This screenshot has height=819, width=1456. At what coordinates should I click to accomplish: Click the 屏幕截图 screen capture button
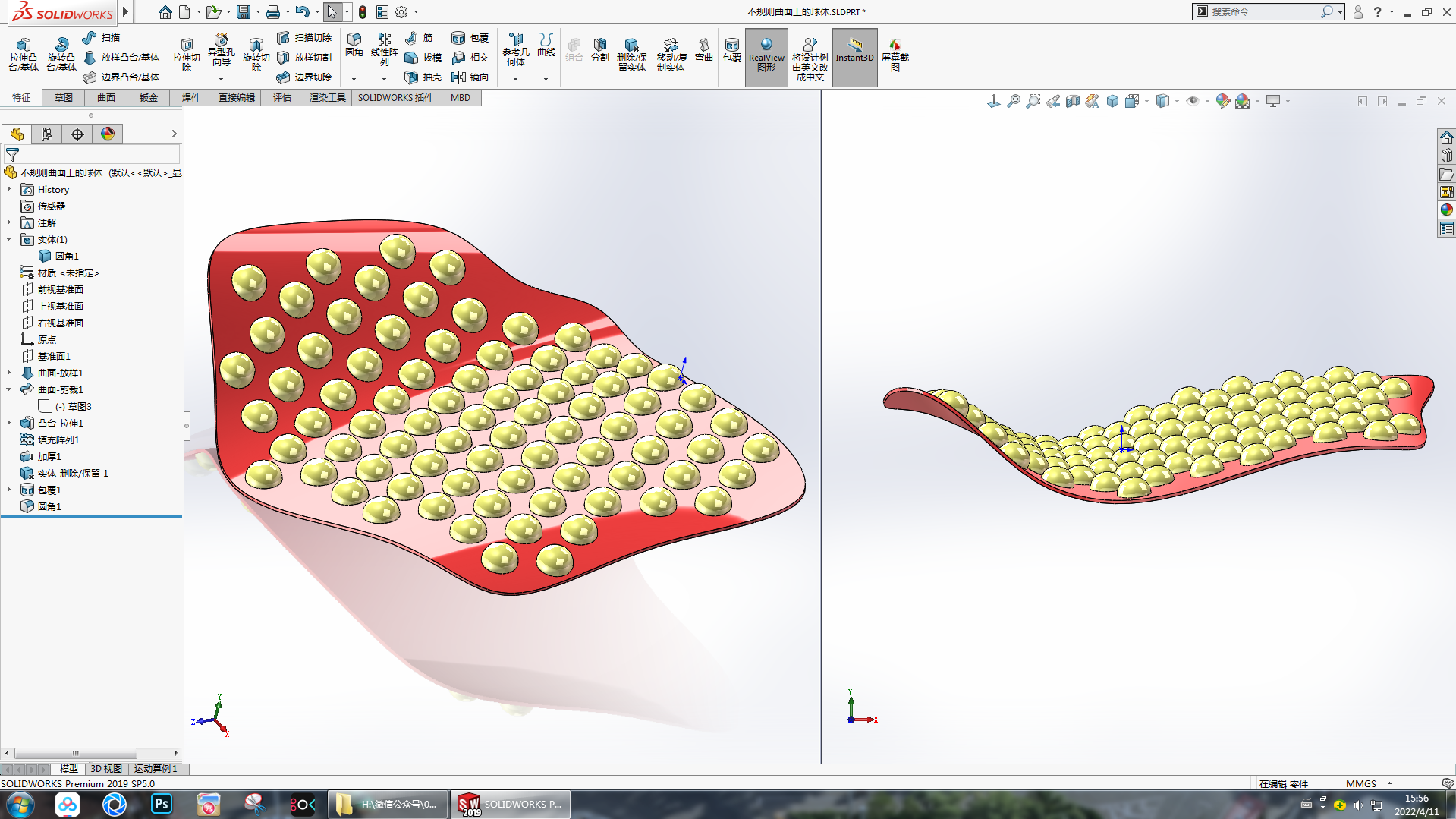(x=895, y=55)
